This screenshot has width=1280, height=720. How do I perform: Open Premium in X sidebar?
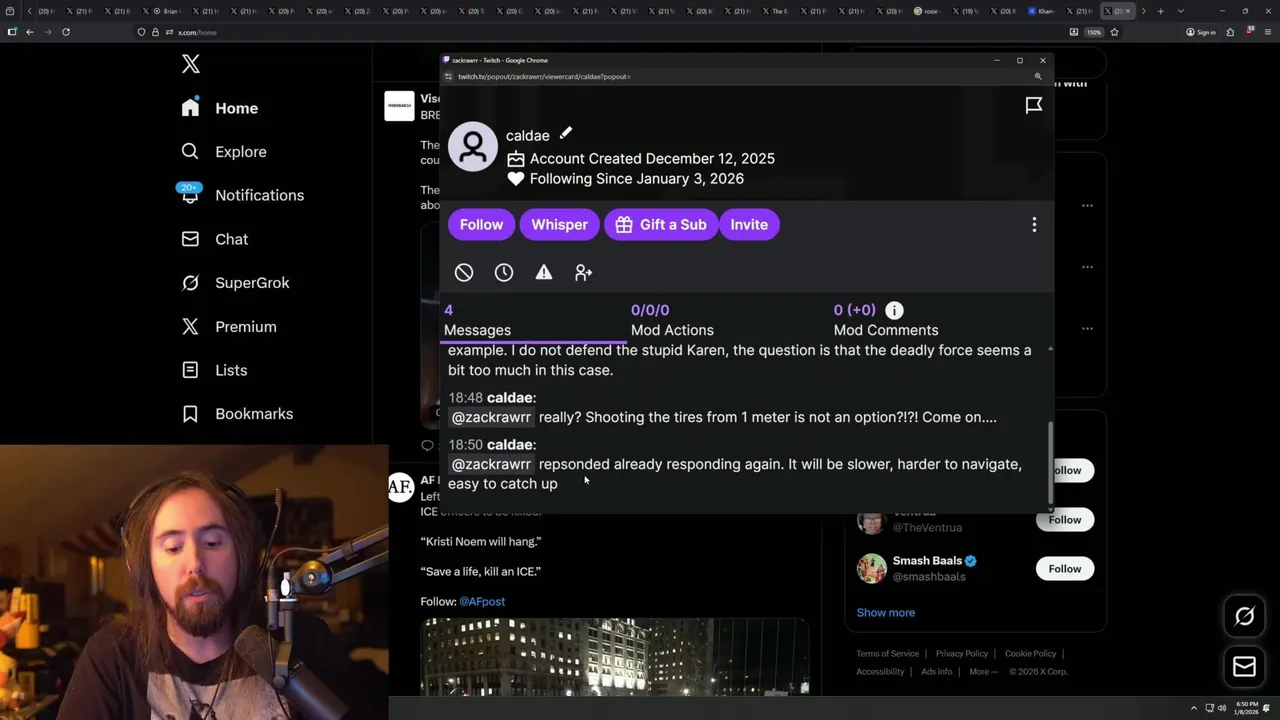tap(228, 327)
